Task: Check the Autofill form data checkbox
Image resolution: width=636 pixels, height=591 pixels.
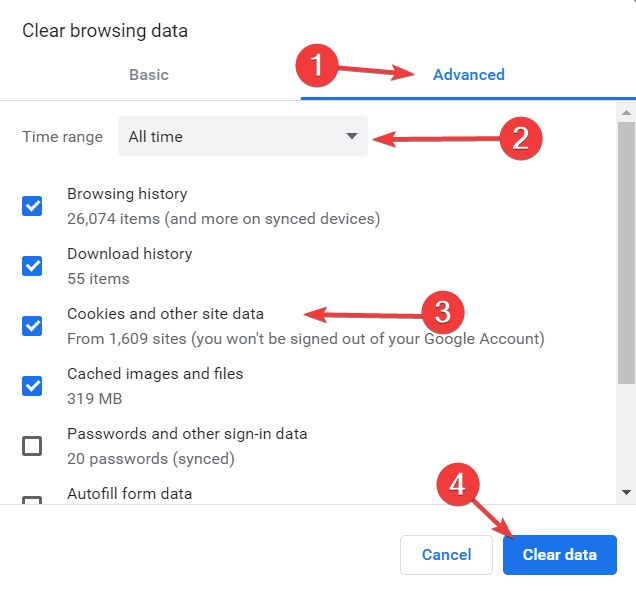Action: coord(32,500)
